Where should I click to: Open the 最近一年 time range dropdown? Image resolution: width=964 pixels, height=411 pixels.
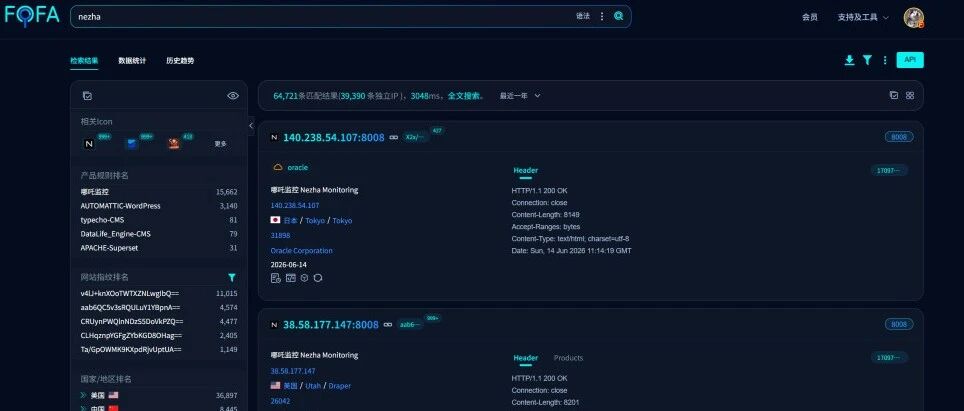(520, 96)
